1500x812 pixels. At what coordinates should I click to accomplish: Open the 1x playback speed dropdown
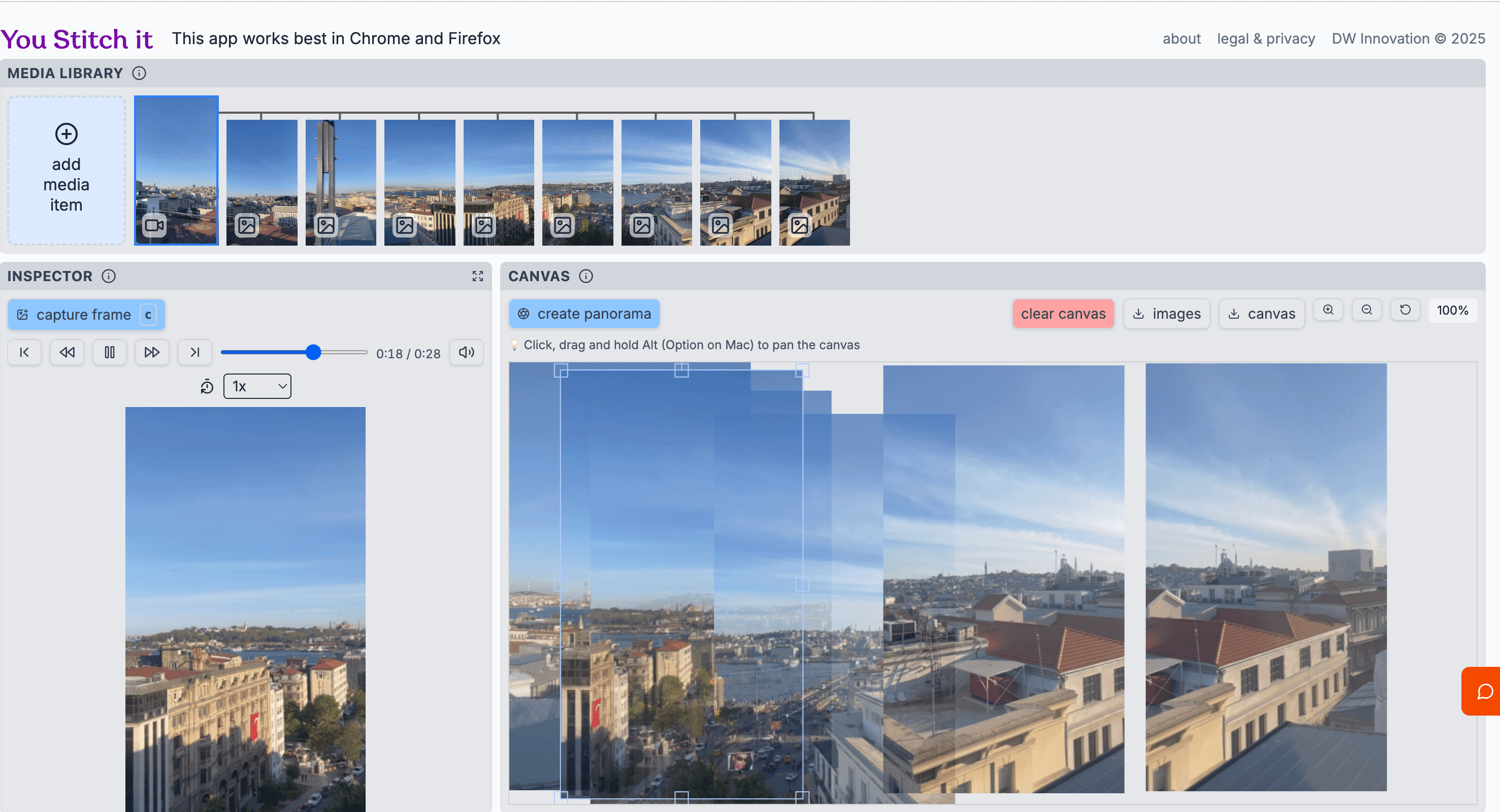tap(257, 387)
